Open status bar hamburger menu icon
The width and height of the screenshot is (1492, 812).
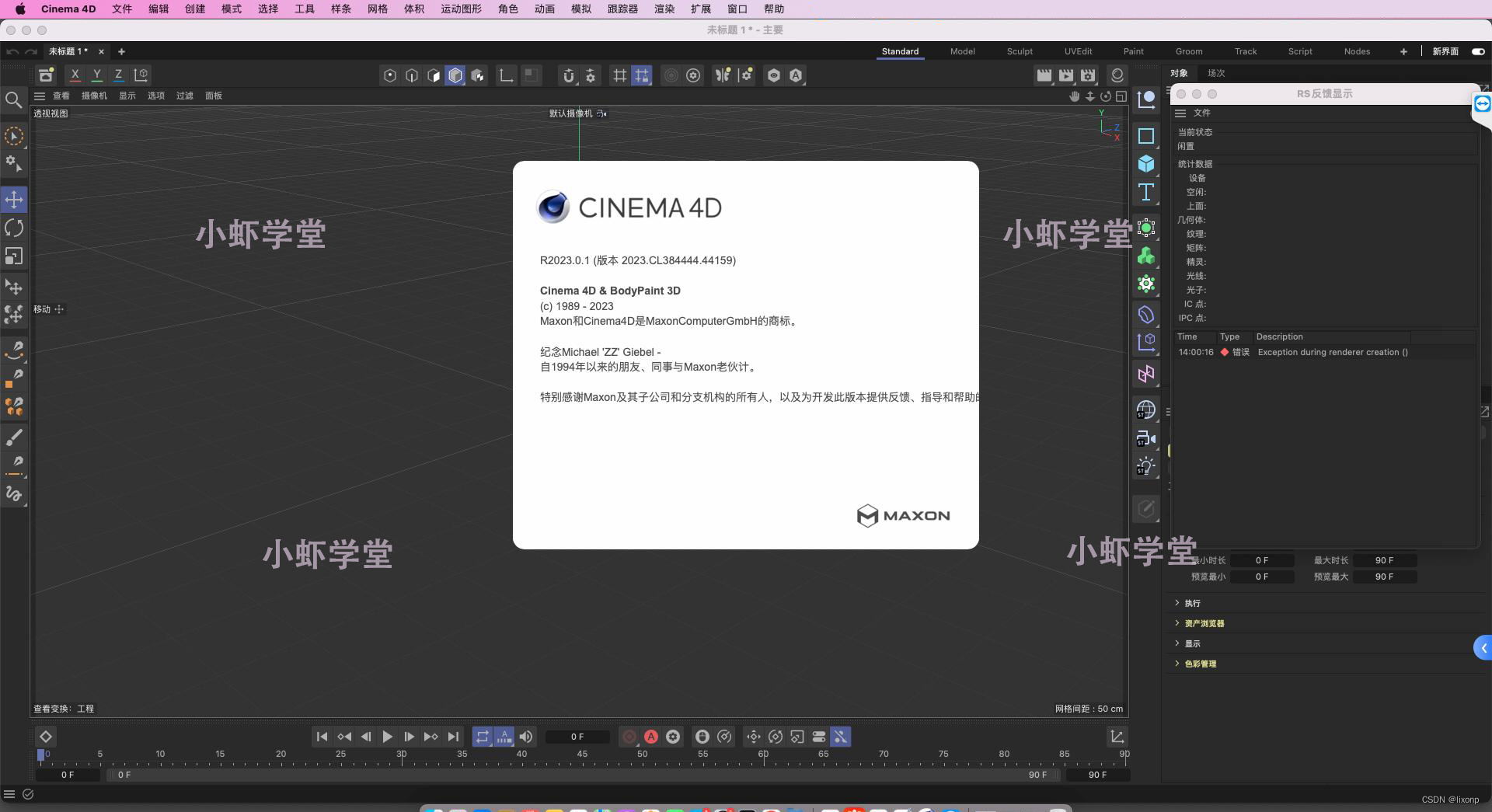pyautogui.click(x=9, y=794)
